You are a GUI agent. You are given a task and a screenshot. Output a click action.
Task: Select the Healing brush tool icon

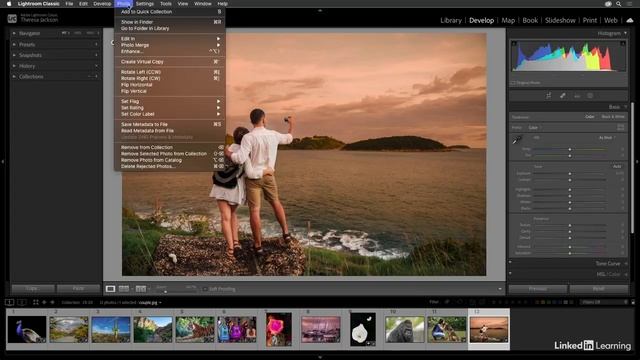tap(562, 96)
